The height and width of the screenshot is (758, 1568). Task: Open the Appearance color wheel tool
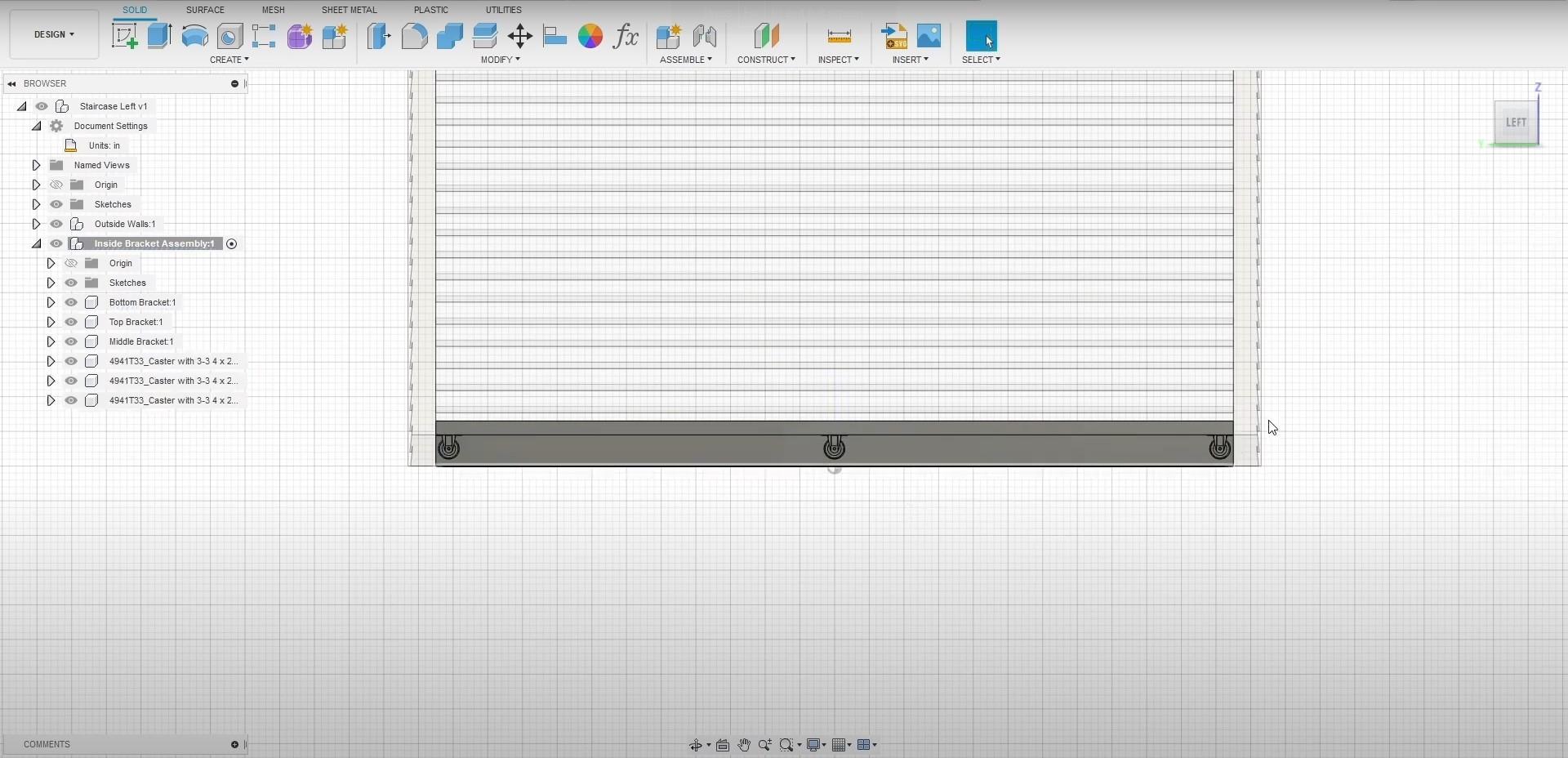(590, 36)
